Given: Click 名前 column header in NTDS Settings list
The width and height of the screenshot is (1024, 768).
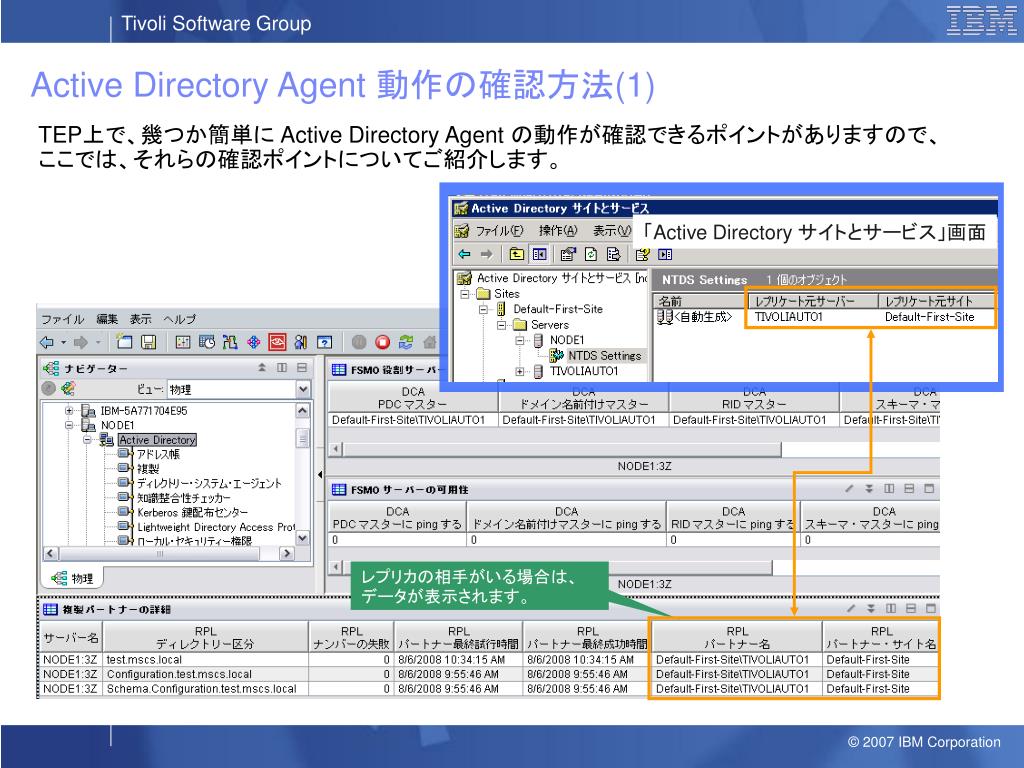Looking at the screenshot, I should (699, 300).
